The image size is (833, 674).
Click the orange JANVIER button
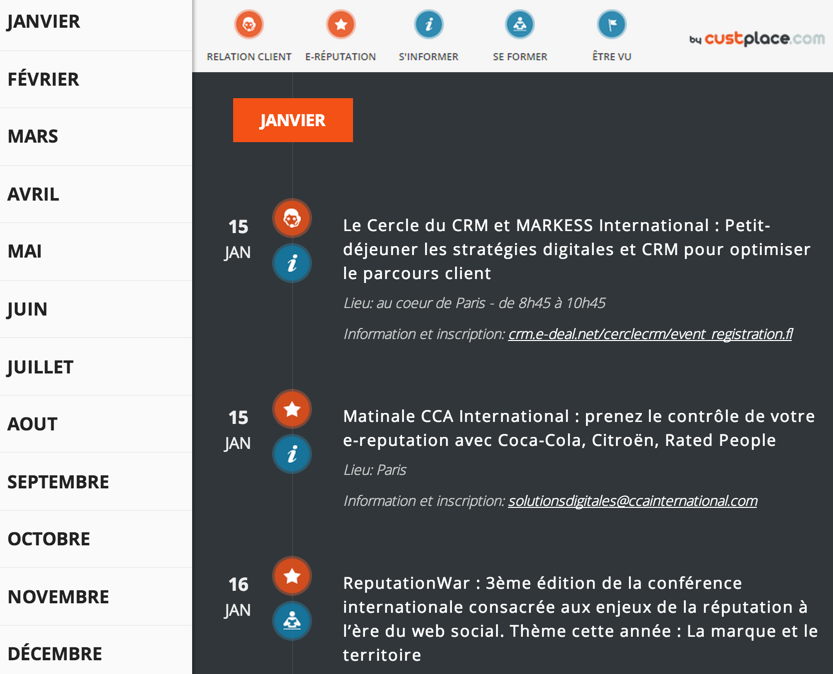point(292,120)
